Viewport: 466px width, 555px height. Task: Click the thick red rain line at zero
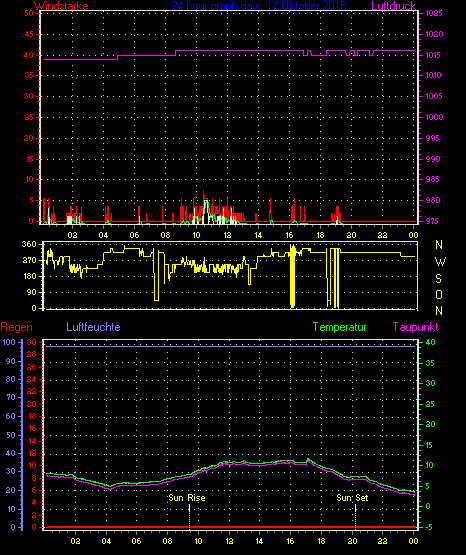pyautogui.click(x=230, y=527)
